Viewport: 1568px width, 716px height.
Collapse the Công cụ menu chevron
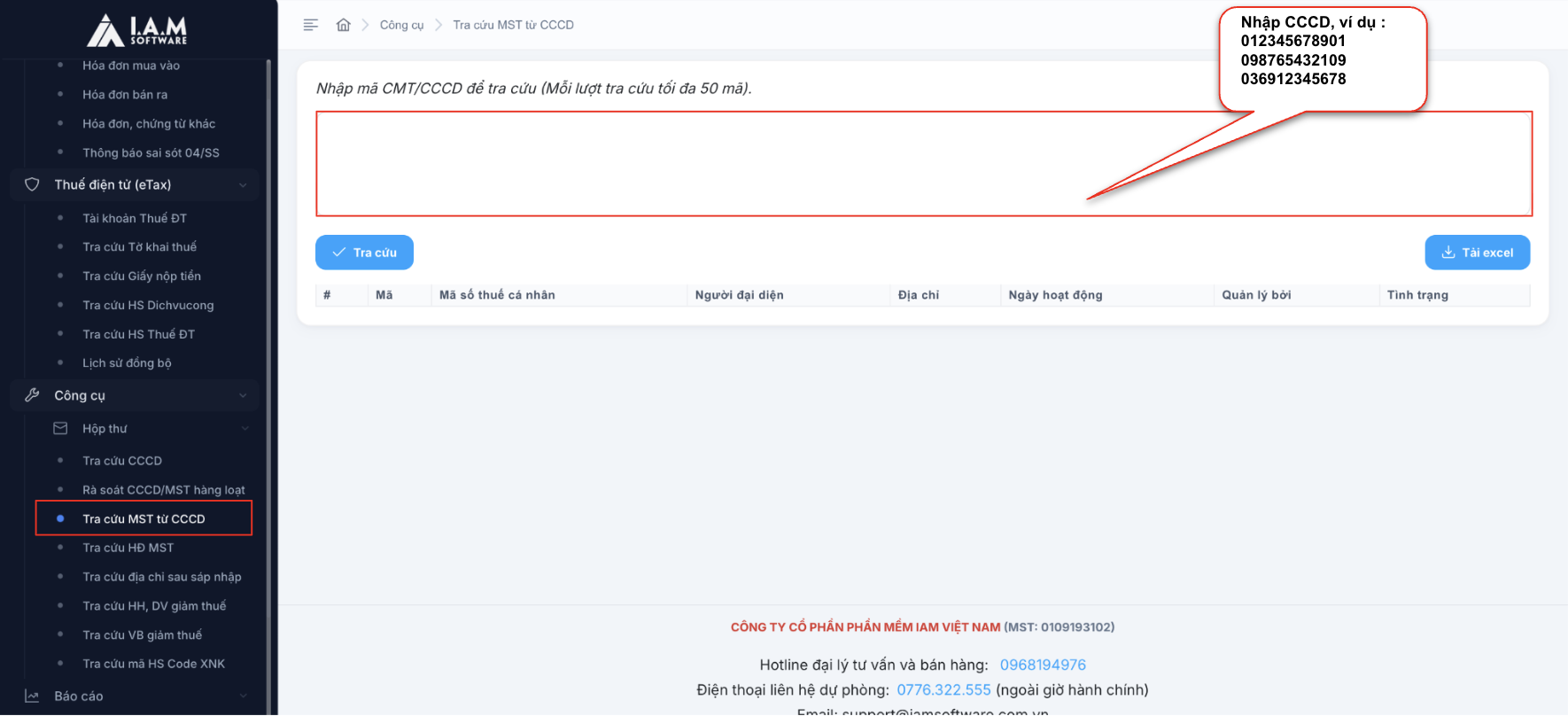point(243,396)
